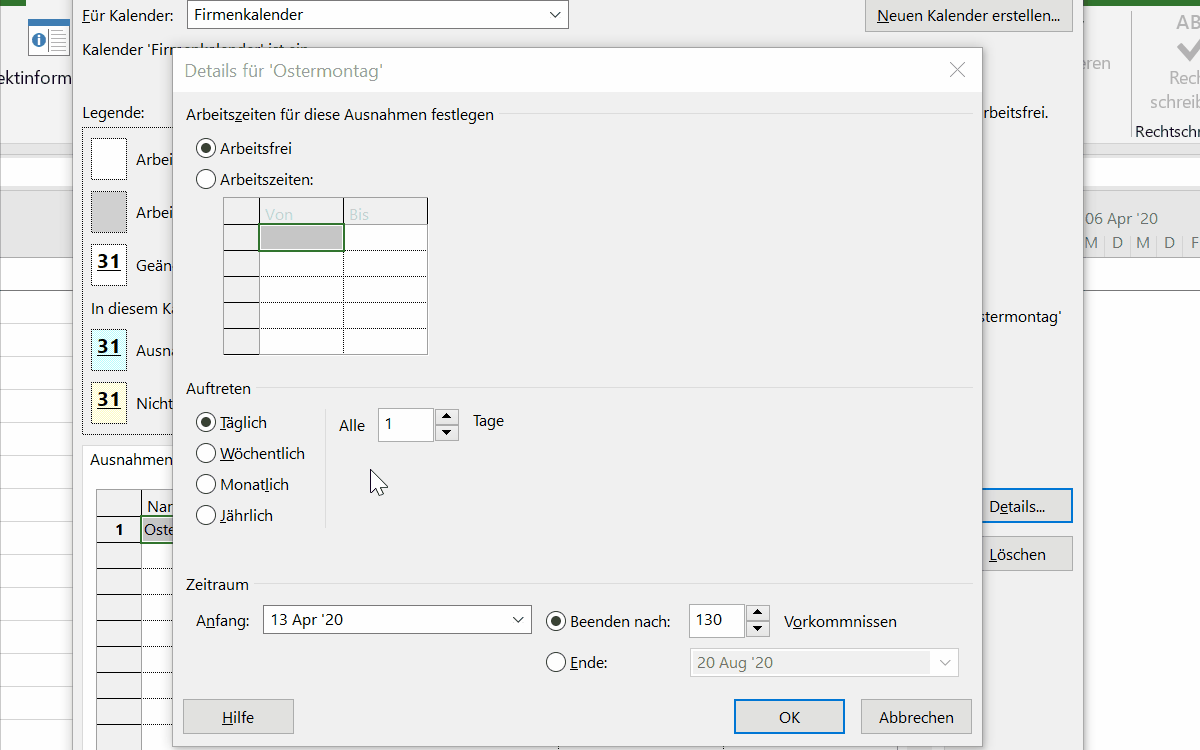
Task: Open the Anfang date dropdown
Action: (x=519, y=620)
